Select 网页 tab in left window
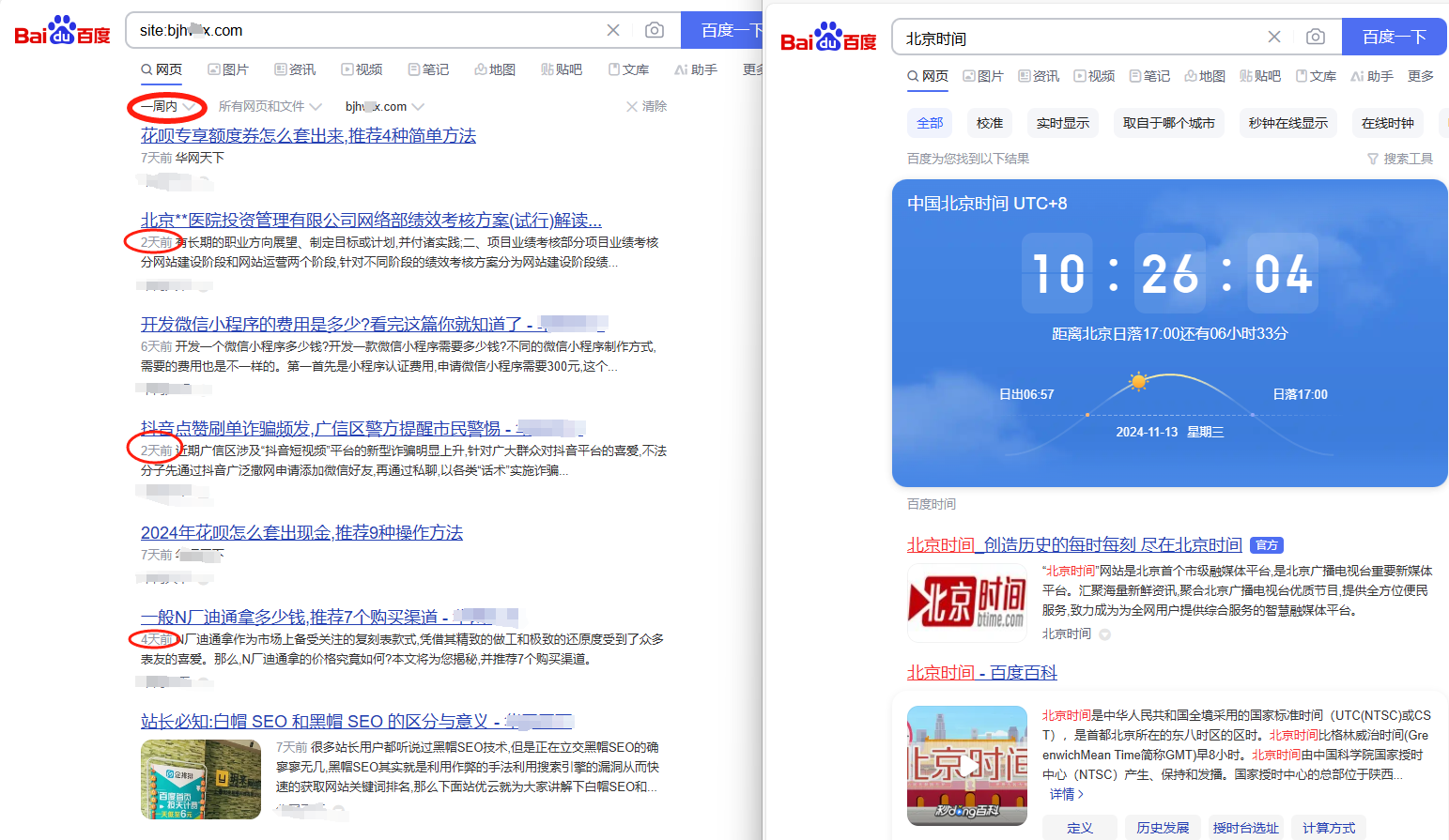This screenshot has height=840, width=1449. click(162, 69)
